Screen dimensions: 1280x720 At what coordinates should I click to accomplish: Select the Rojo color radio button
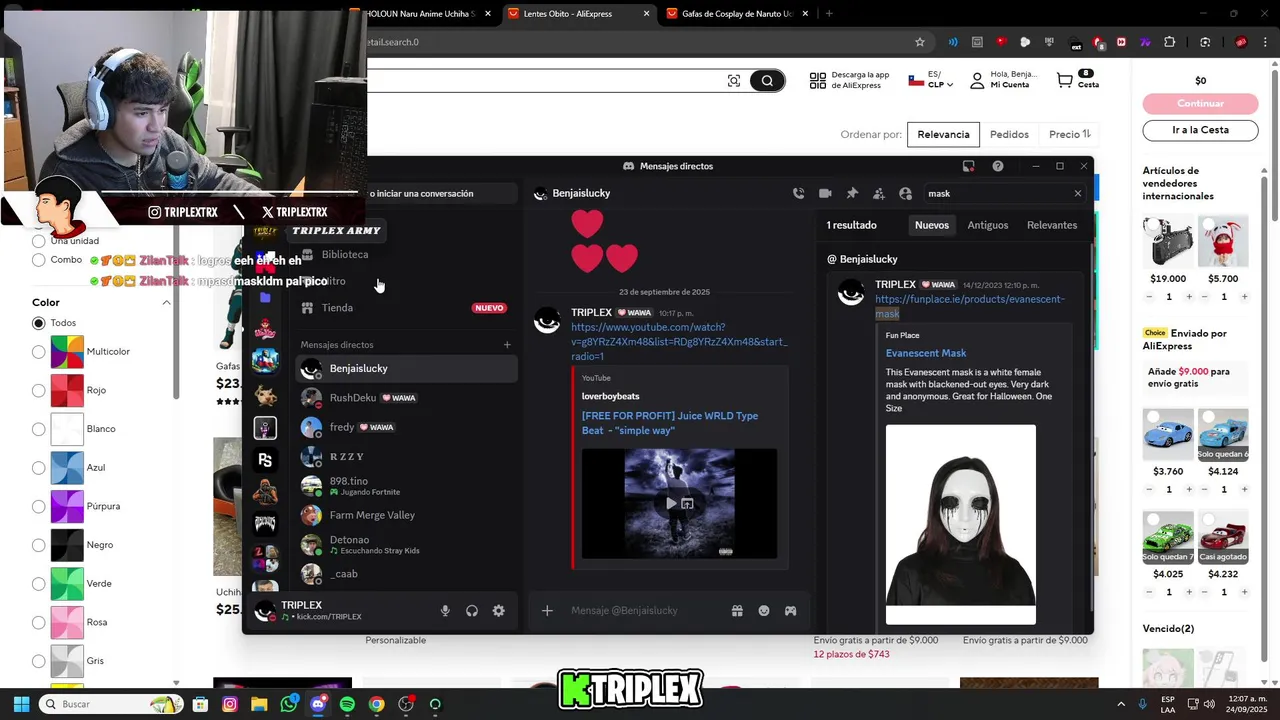(39, 390)
